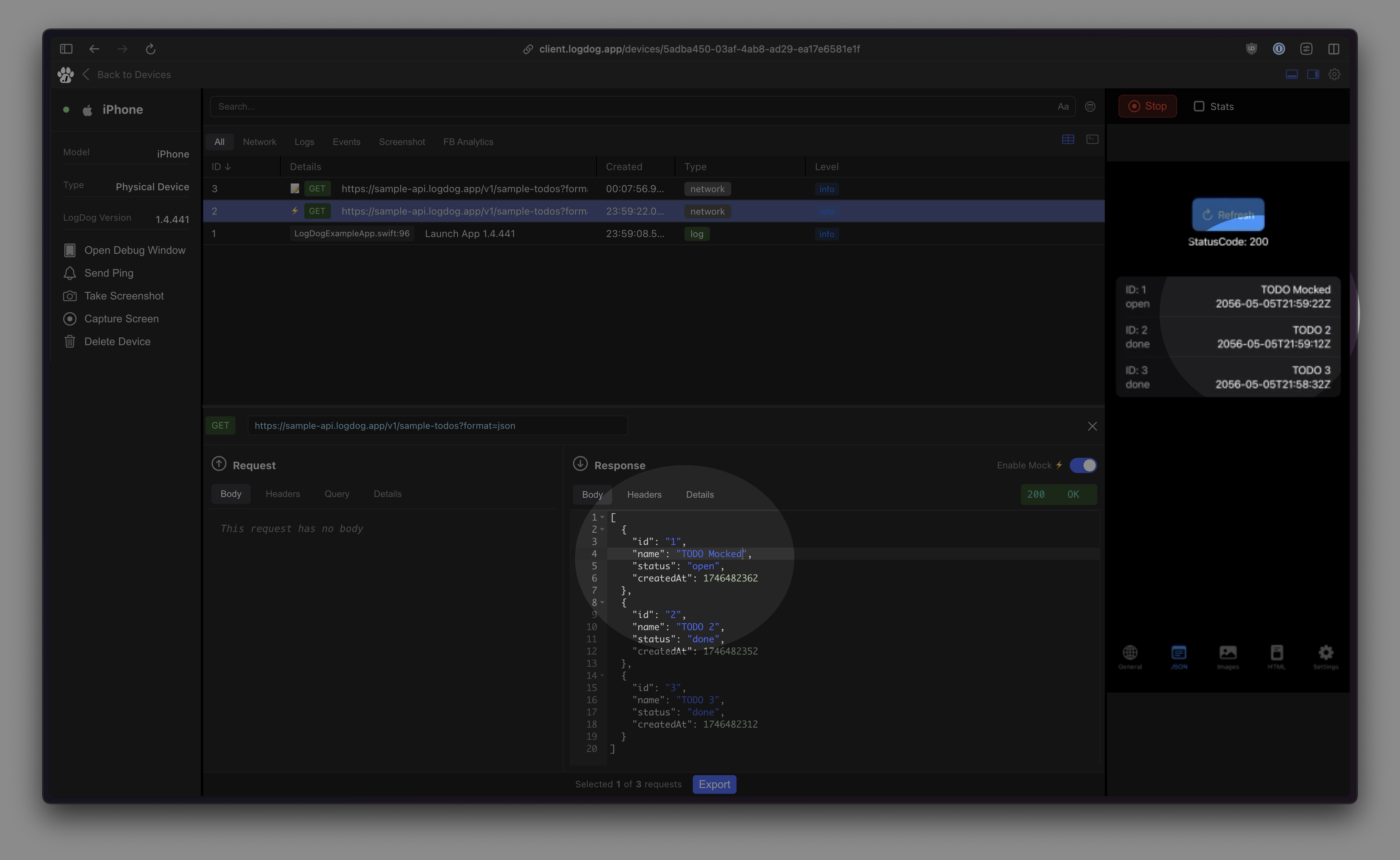Go forward with browser forward arrow
This screenshot has height=860, width=1400.
(x=122, y=49)
